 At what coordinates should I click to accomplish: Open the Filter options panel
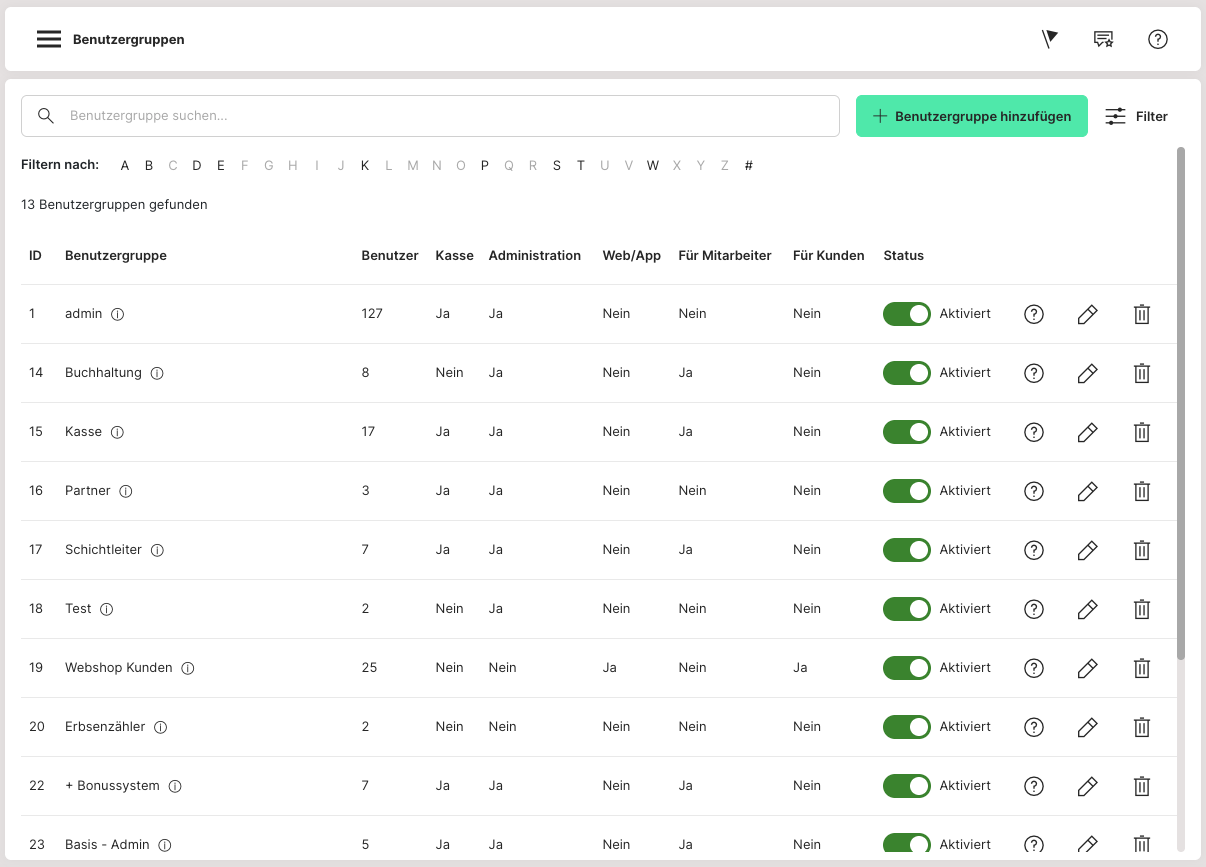tap(1136, 116)
